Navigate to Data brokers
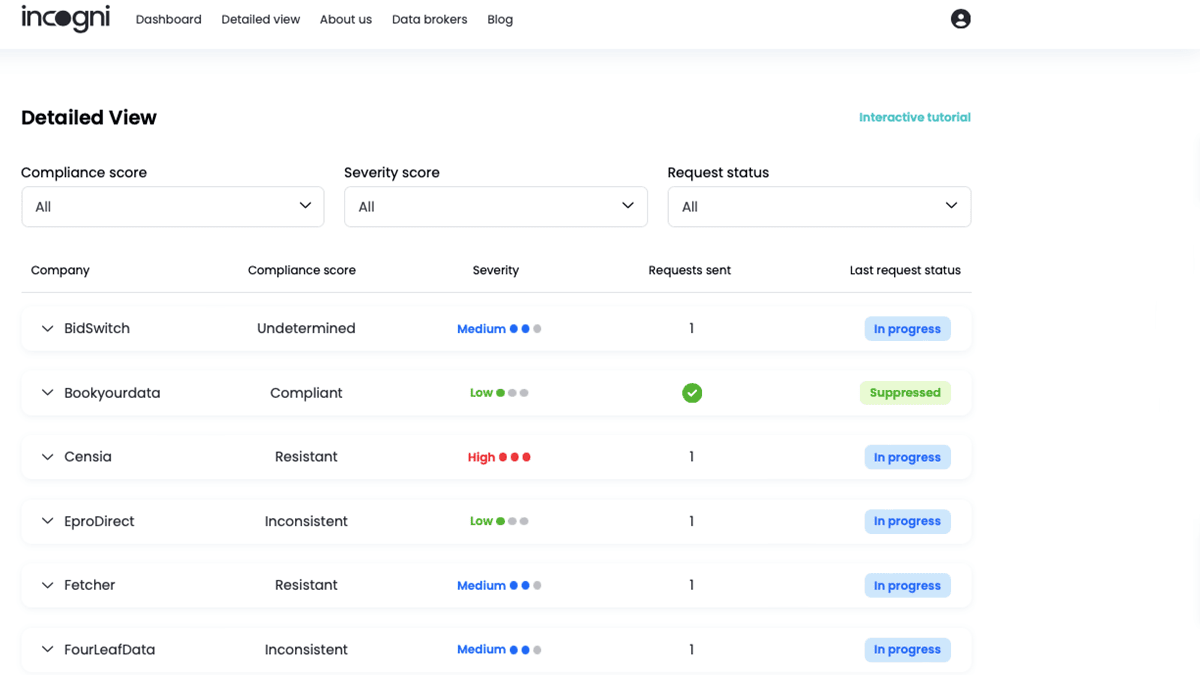The height and width of the screenshot is (675, 1200). pyautogui.click(x=429, y=19)
